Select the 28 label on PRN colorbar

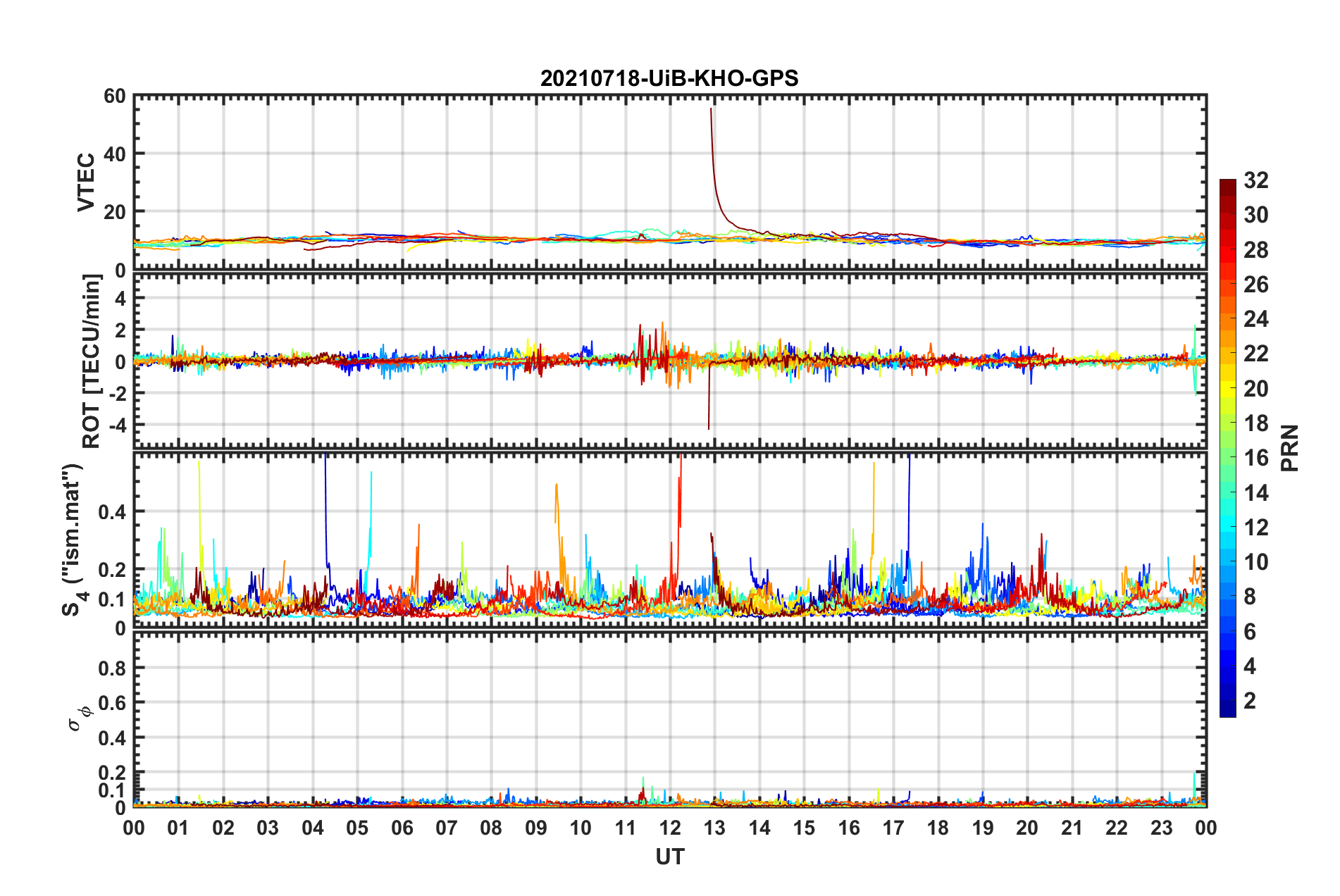pos(1255,250)
